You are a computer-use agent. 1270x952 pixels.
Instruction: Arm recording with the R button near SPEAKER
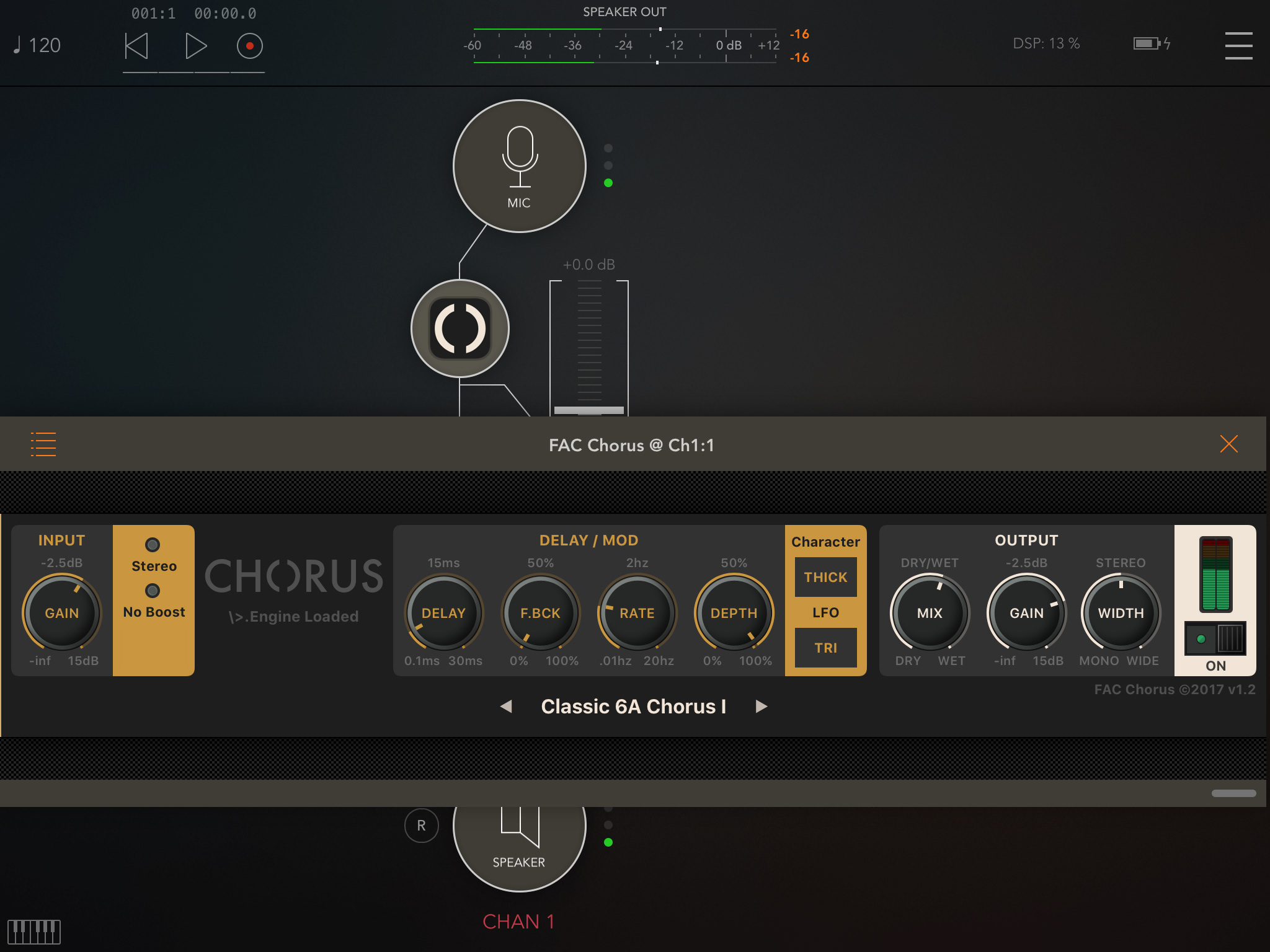click(x=422, y=826)
